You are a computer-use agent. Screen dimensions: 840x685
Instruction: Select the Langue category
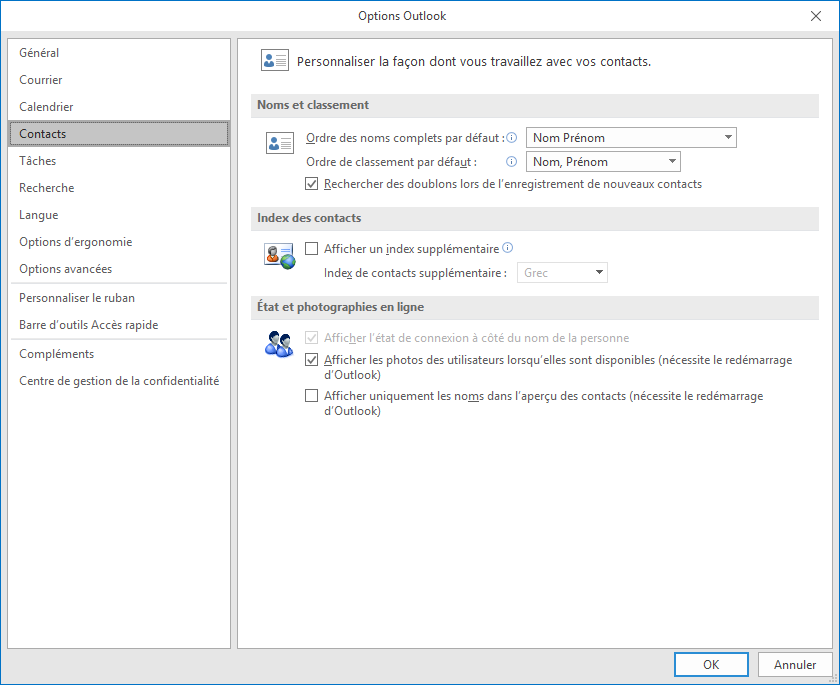click(x=119, y=215)
